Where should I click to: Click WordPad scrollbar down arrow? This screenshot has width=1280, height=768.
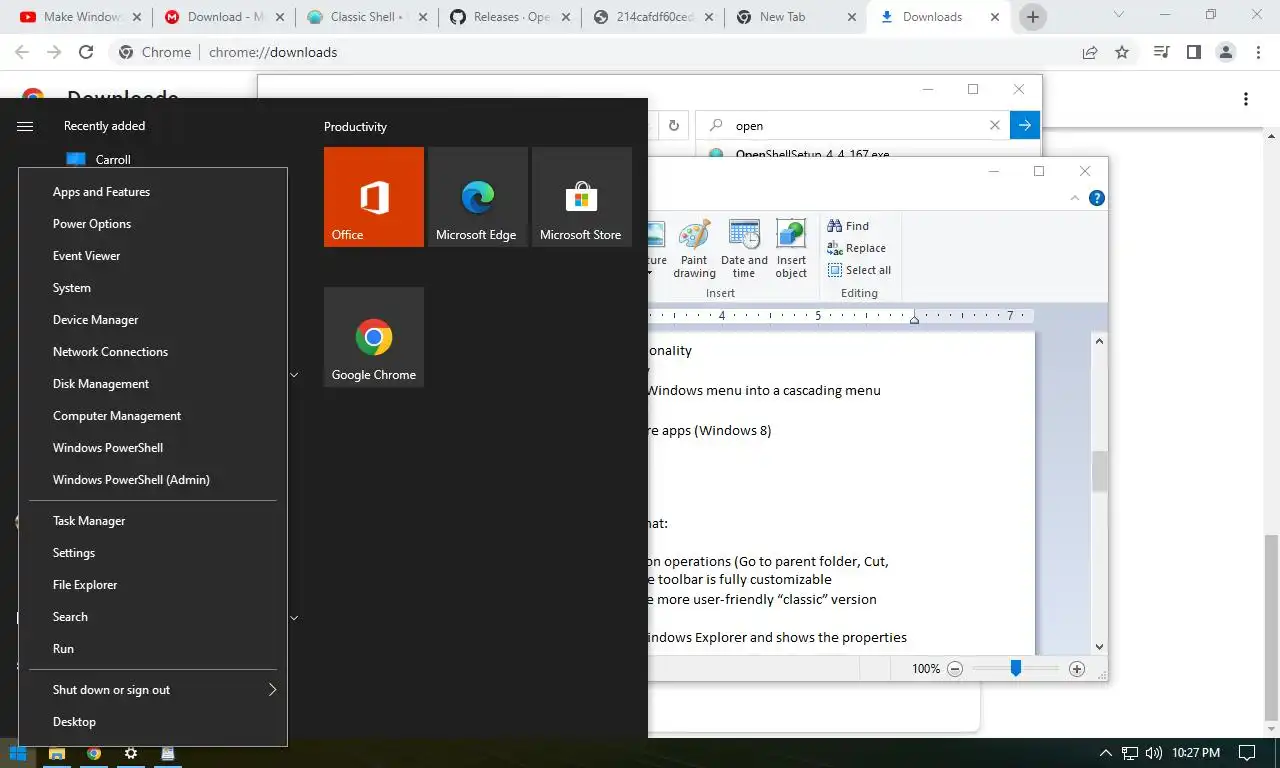(1100, 647)
